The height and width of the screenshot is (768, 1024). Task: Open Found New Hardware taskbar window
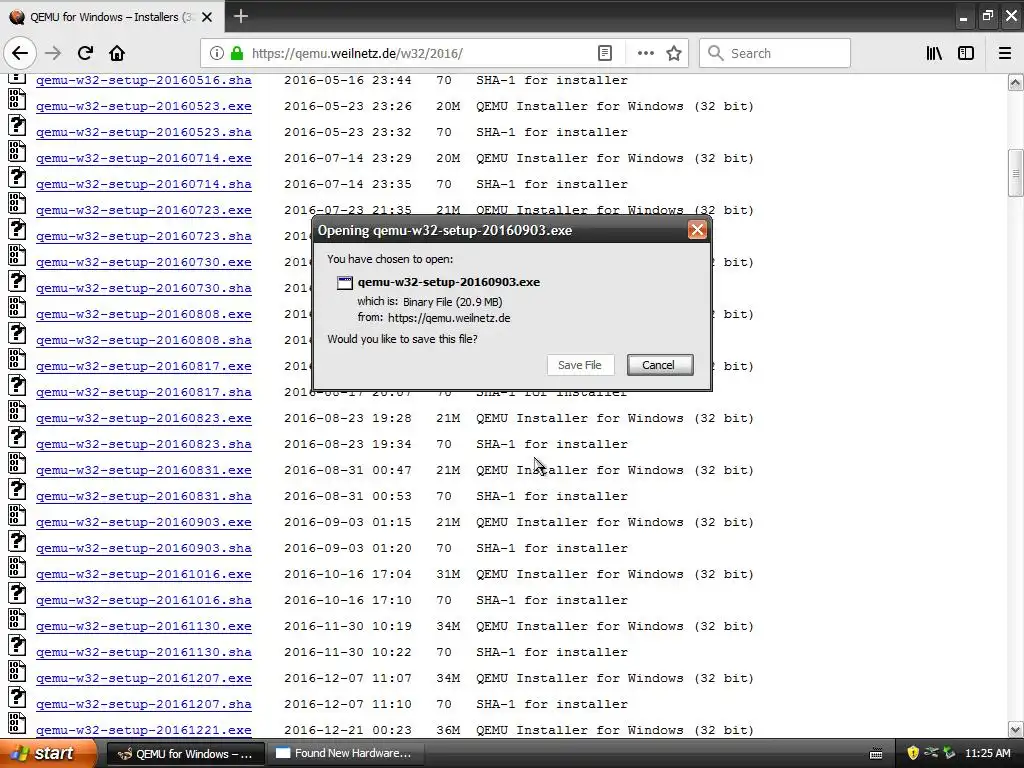click(346, 754)
